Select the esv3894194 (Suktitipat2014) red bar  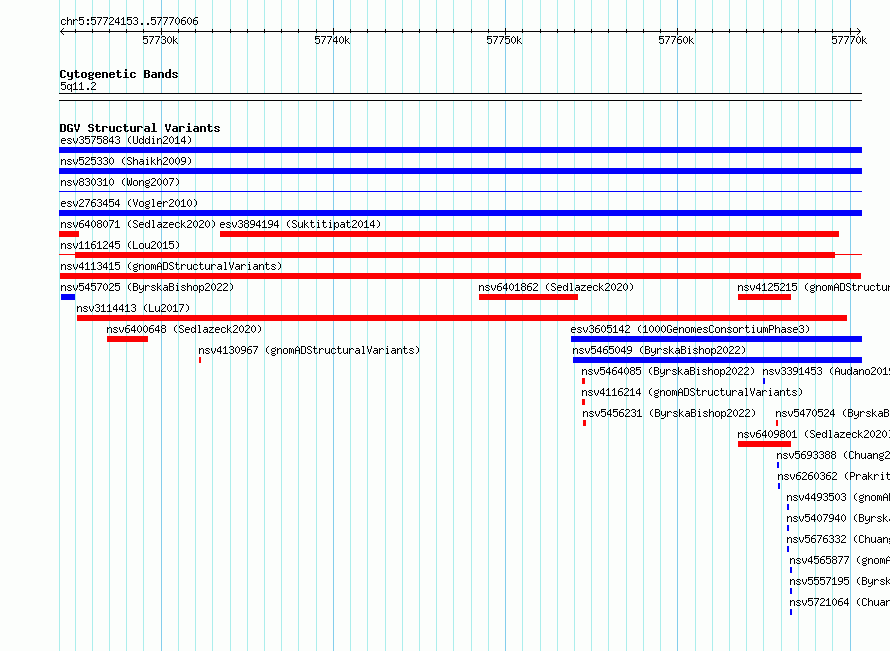(529, 234)
